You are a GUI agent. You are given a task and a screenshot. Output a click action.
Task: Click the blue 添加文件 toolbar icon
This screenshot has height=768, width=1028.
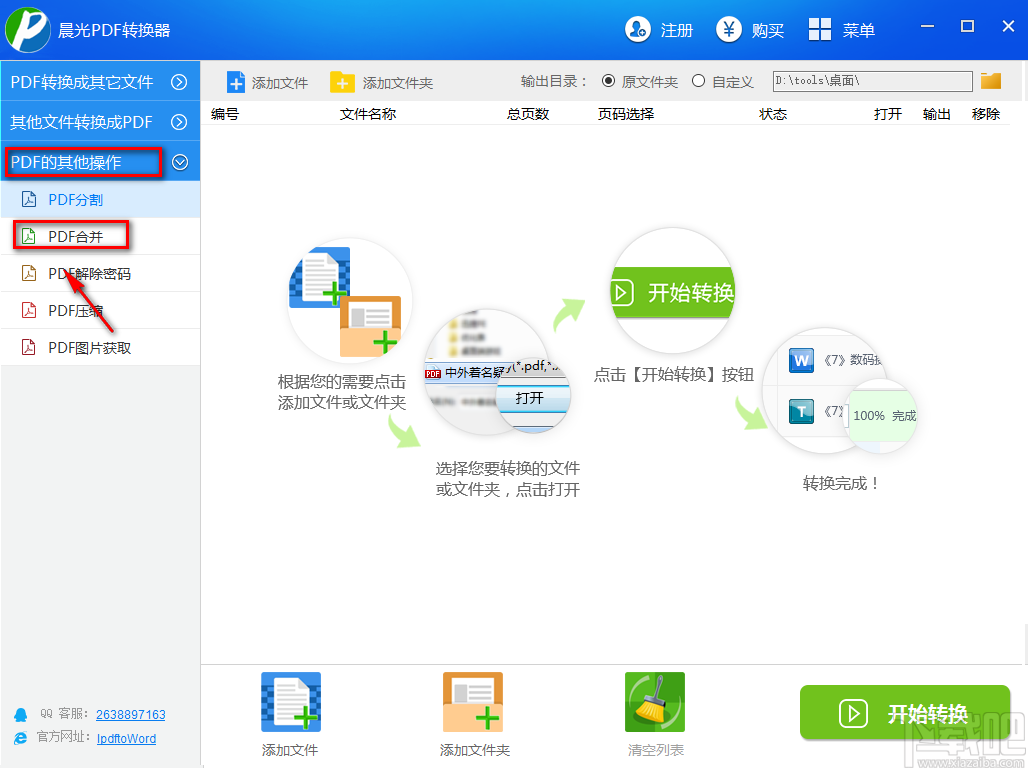point(236,82)
